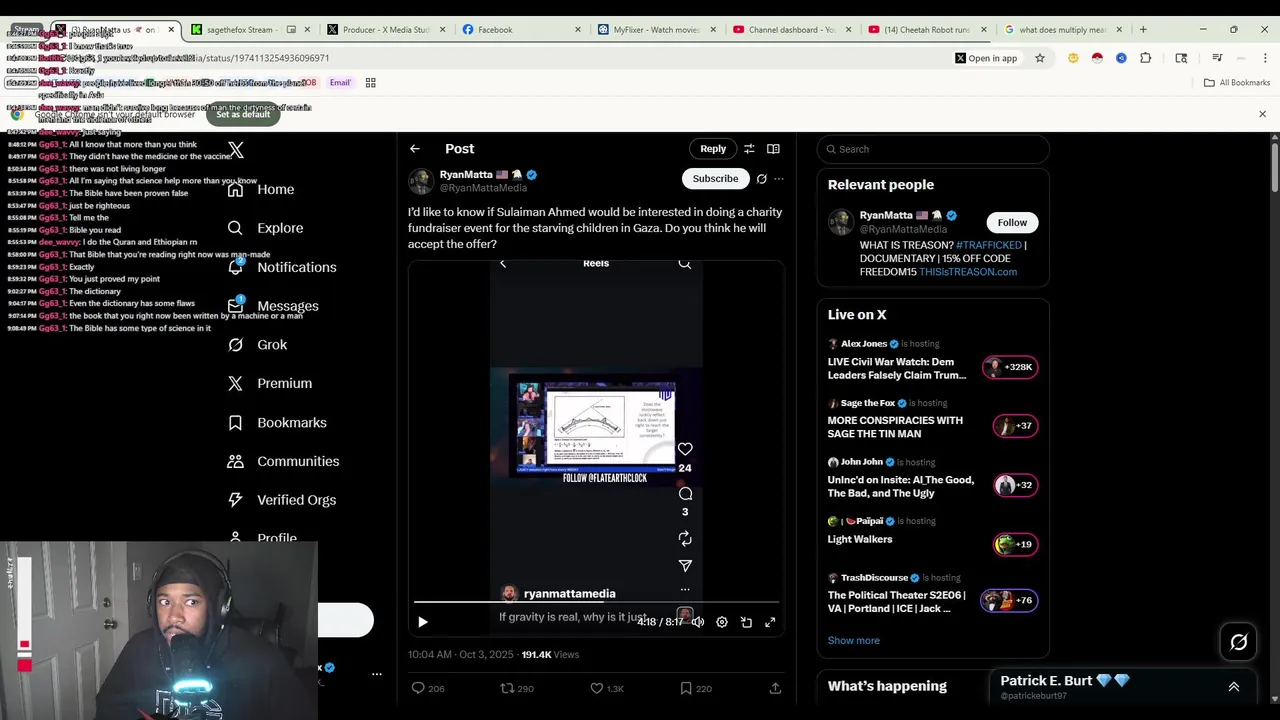Open the Chrome three-dot menu

[x=1265, y=58]
